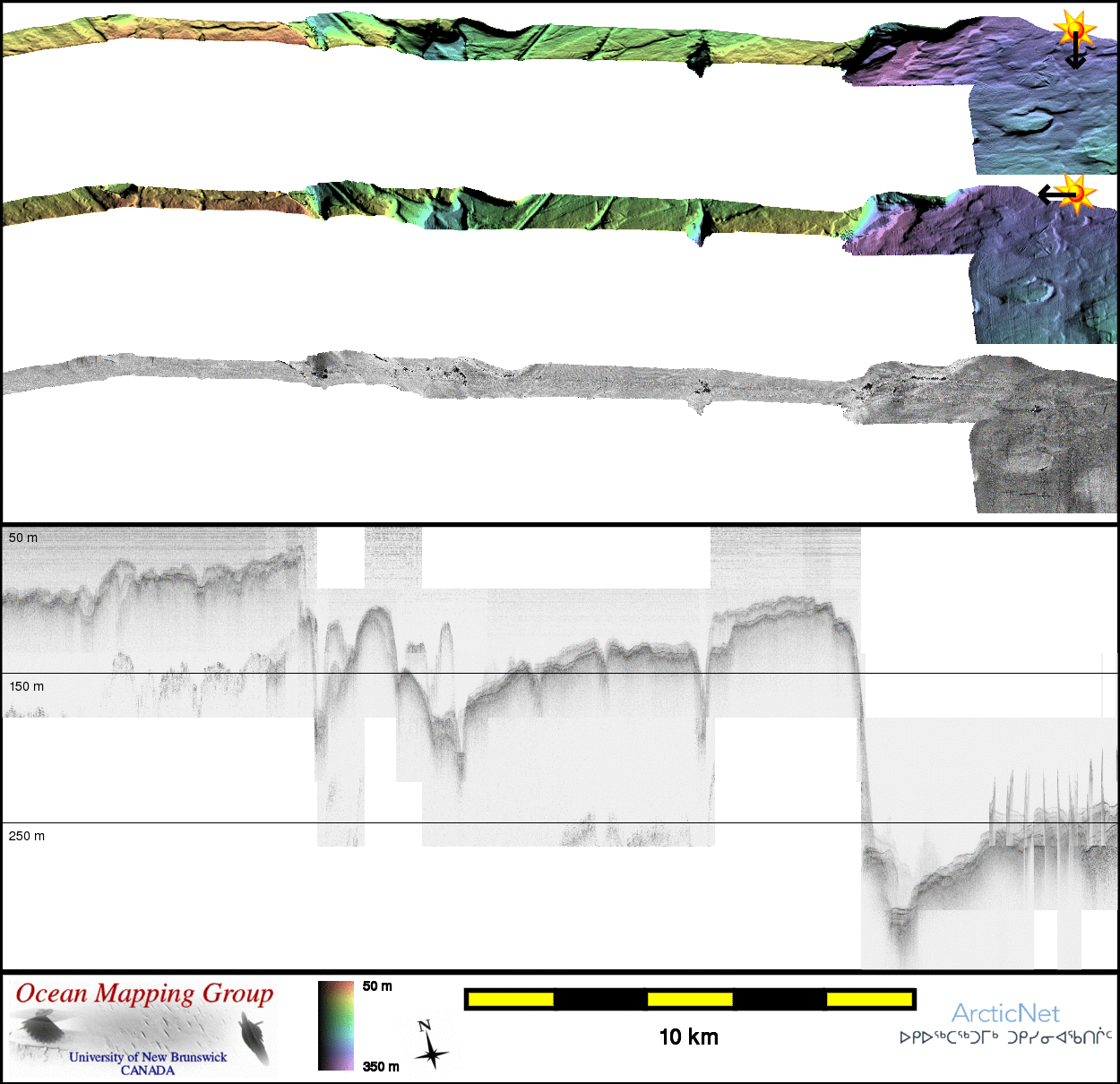1120x1084 pixels.
Task: Click the 150 m depth label on the profile
Action: tap(27, 686)
